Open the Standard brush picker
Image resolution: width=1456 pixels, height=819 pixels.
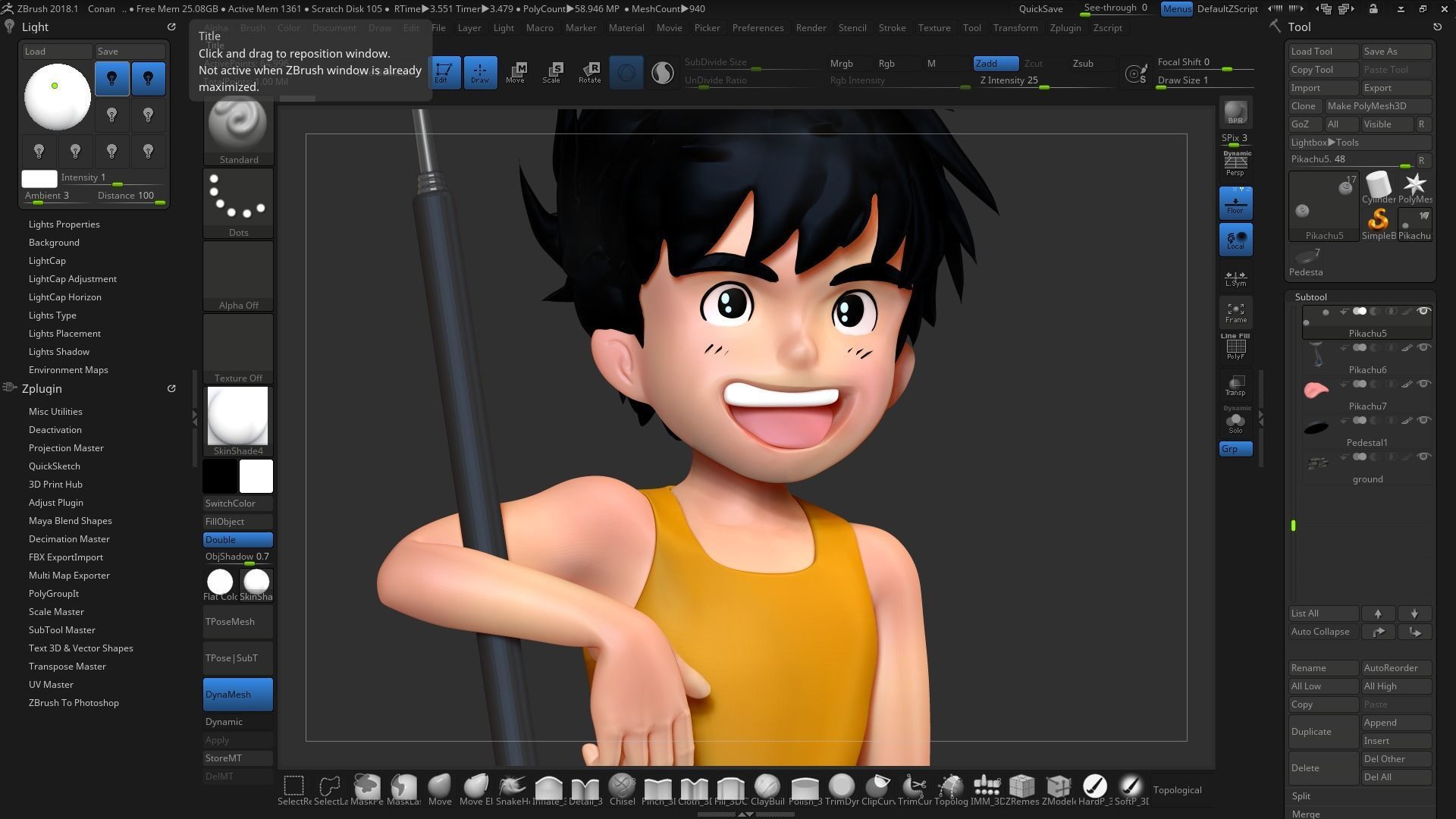coord(238,130)
